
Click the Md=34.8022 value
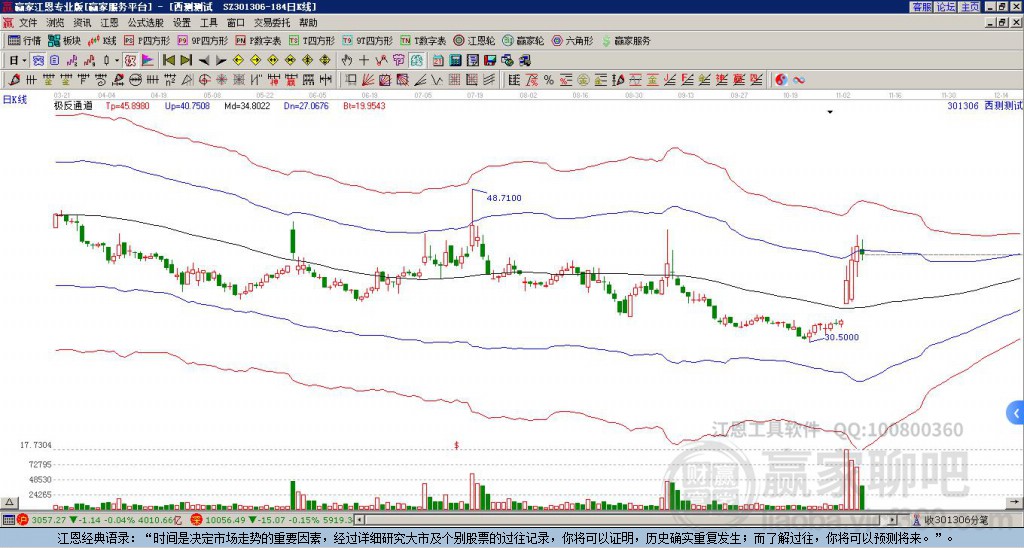click(247, 105)
